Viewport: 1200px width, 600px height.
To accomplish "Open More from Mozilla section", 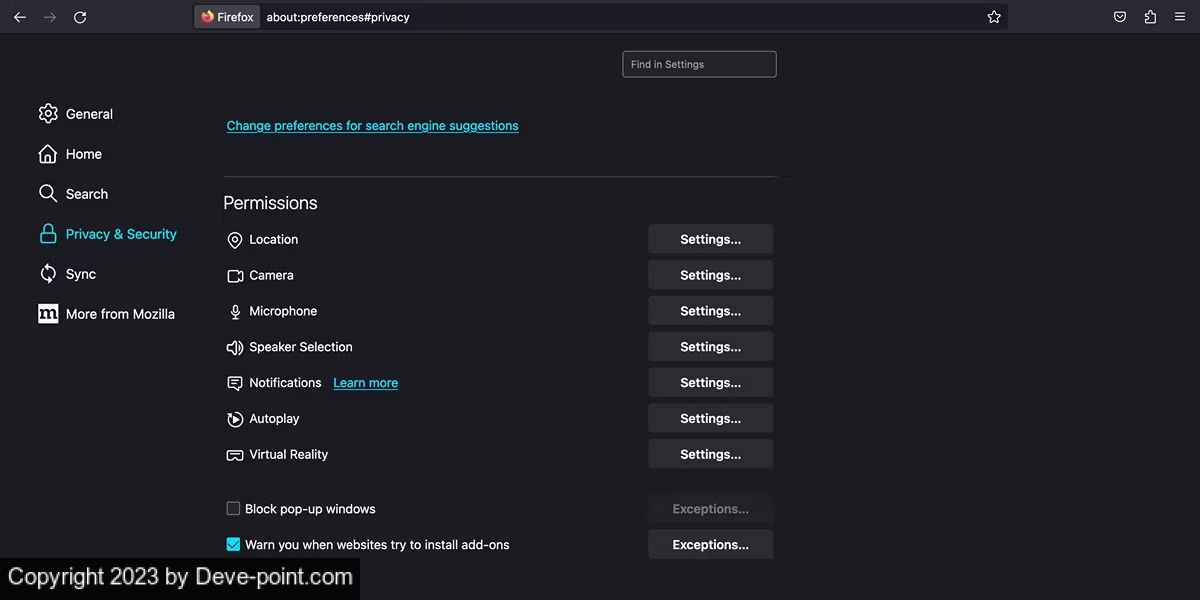I will point(120,314).
